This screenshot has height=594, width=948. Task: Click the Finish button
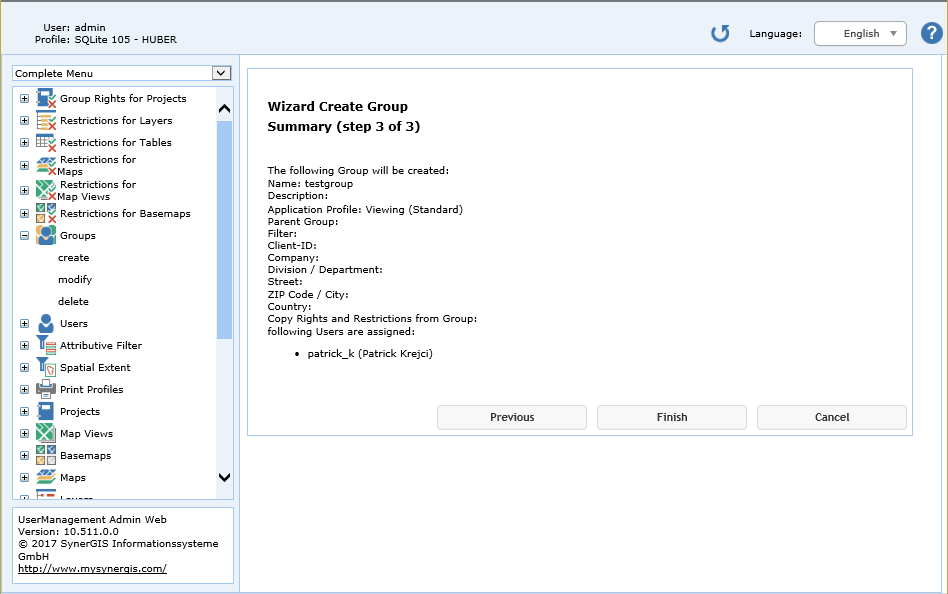(x=671, y=417)
